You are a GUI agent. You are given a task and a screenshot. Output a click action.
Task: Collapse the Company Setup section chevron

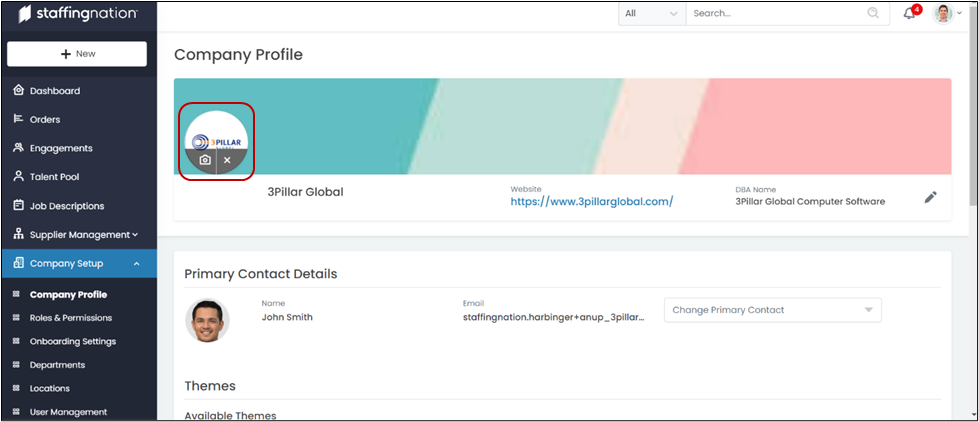click(137, 264)
